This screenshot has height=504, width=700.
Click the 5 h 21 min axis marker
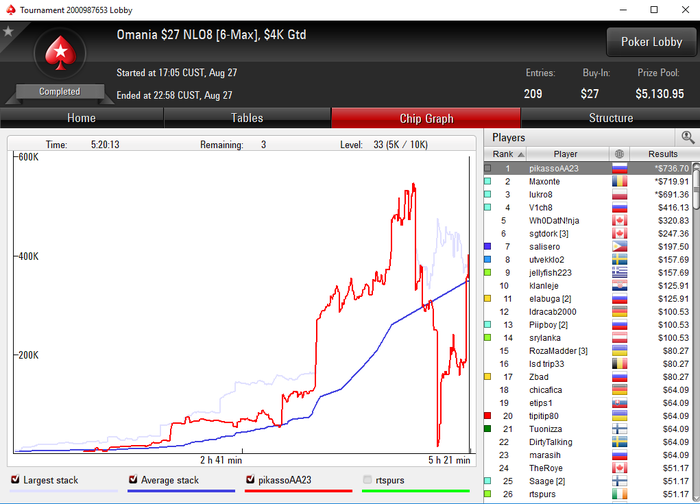pos(449,460)
